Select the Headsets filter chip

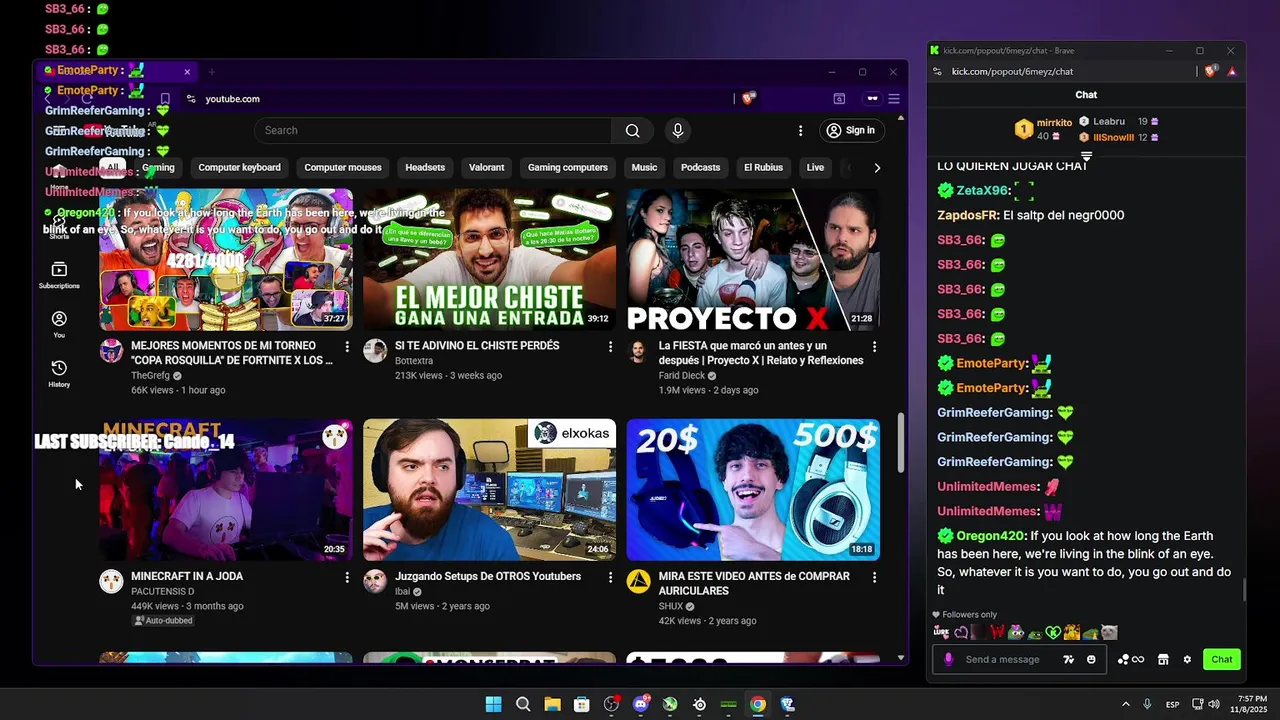425,167
